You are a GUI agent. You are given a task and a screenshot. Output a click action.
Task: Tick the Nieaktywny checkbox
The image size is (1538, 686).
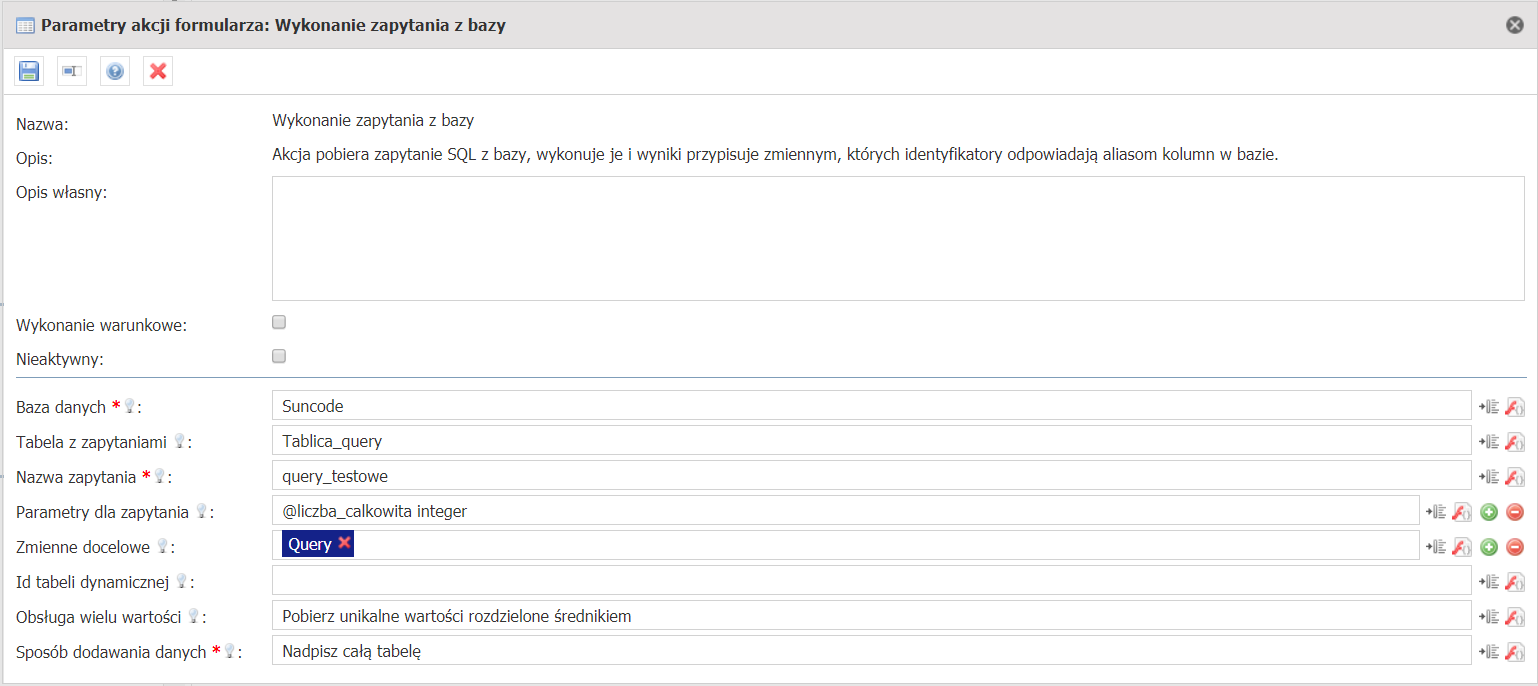pos(279,356)
